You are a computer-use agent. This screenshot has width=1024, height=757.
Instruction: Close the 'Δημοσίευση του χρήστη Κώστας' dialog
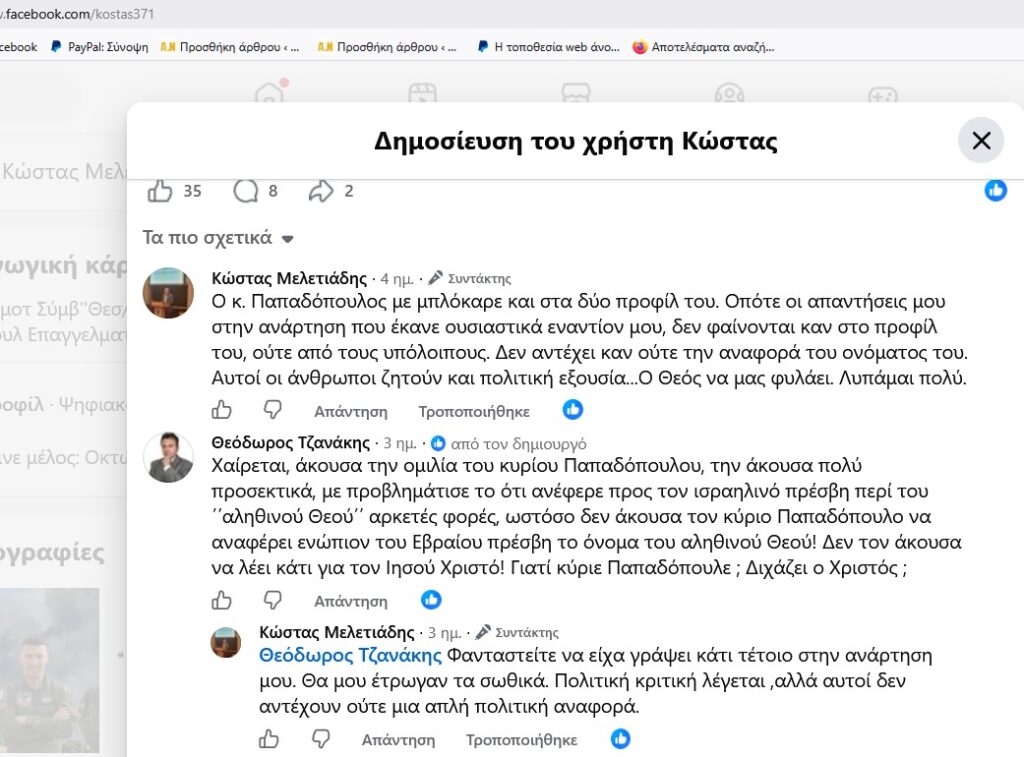click(x=981, y=140)
